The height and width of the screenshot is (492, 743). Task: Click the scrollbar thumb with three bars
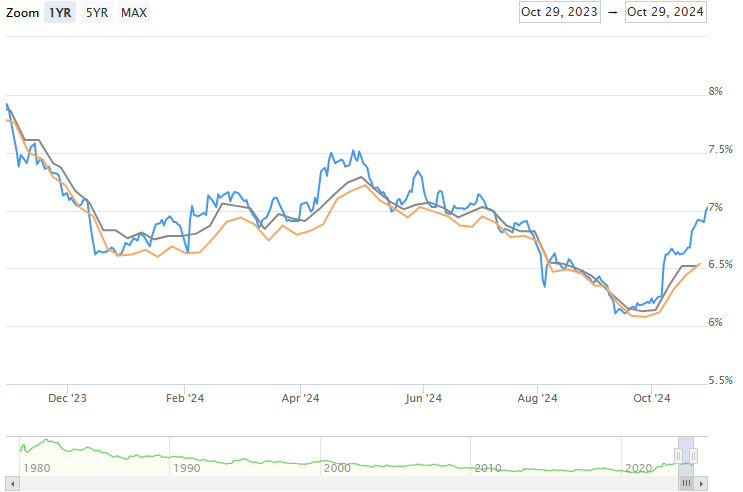point(686,484)
